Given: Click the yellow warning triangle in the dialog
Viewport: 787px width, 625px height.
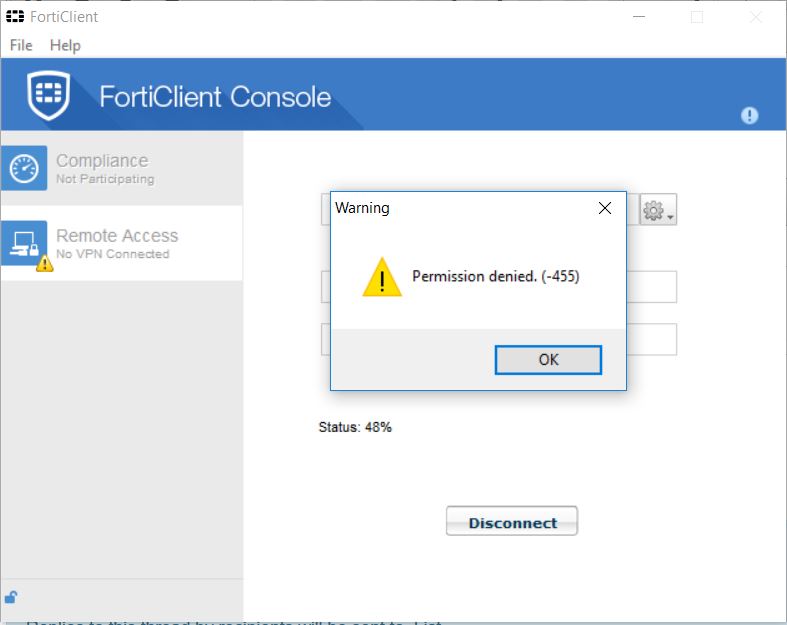Looking at the screenshot, I should (381, 277).
